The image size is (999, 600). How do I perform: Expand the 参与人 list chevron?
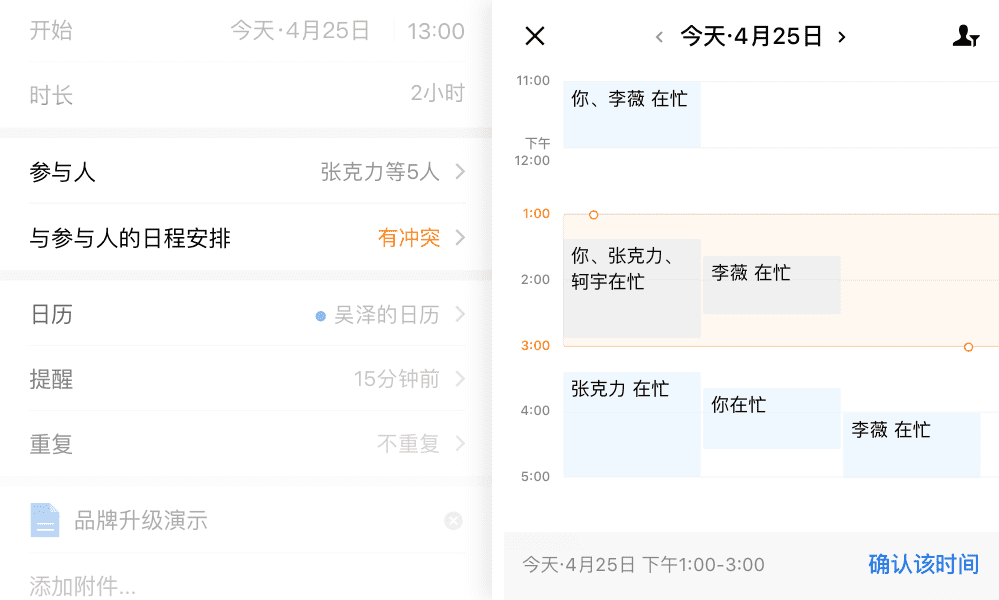tap(460, 172)
